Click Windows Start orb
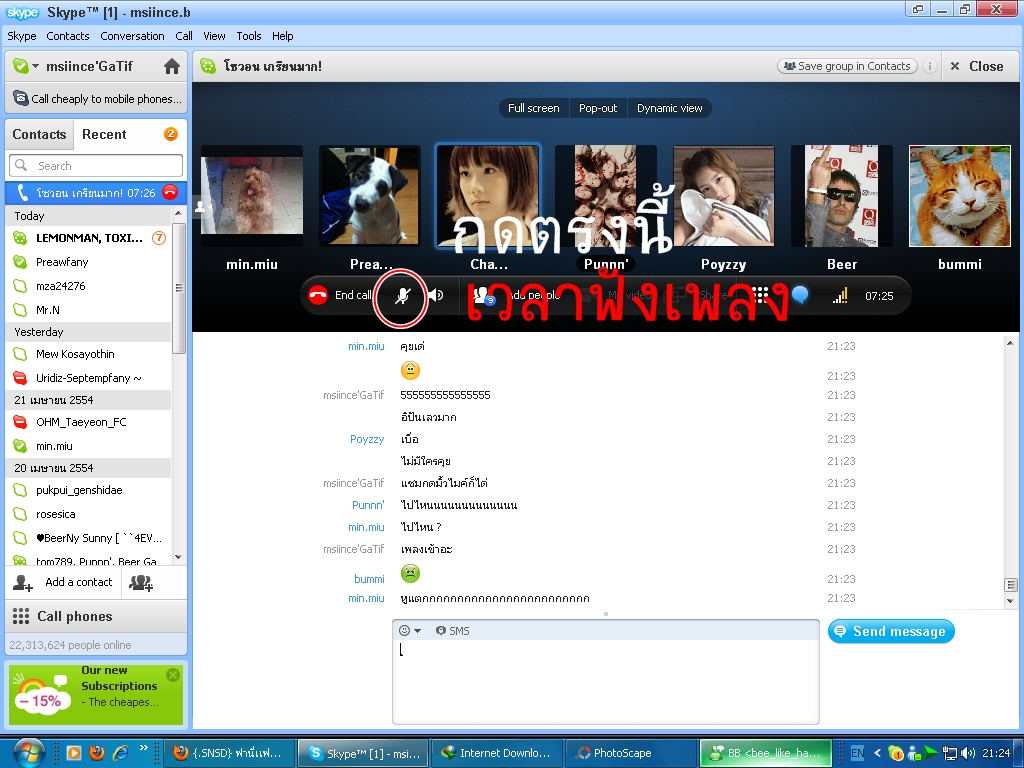Image resolution: width=1024 pixels, height=768 pixels. click(27, 752)
